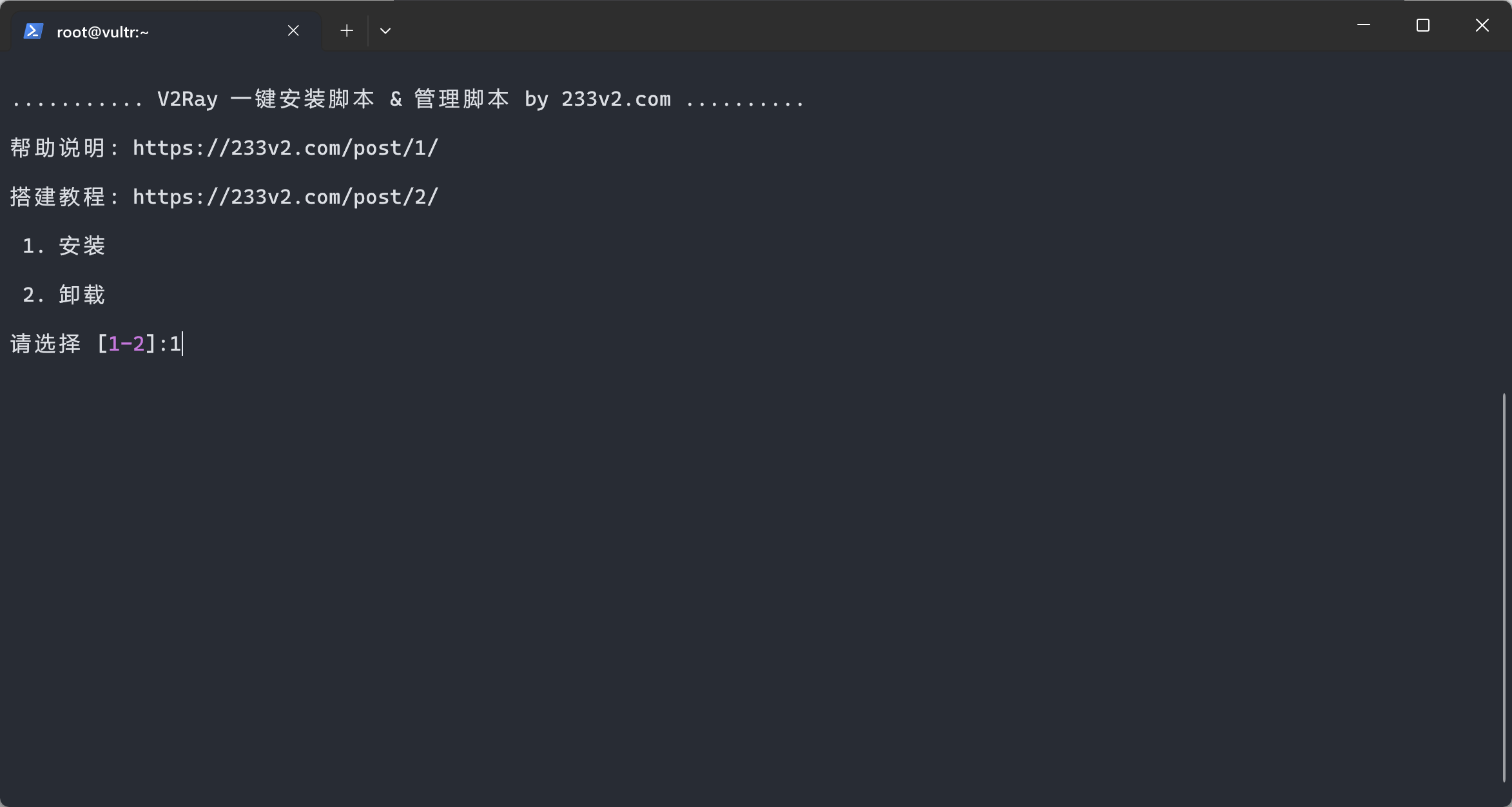Select the tab labeled root@vultr
The width and height of the screenshot is (1512, 807).
103,30
